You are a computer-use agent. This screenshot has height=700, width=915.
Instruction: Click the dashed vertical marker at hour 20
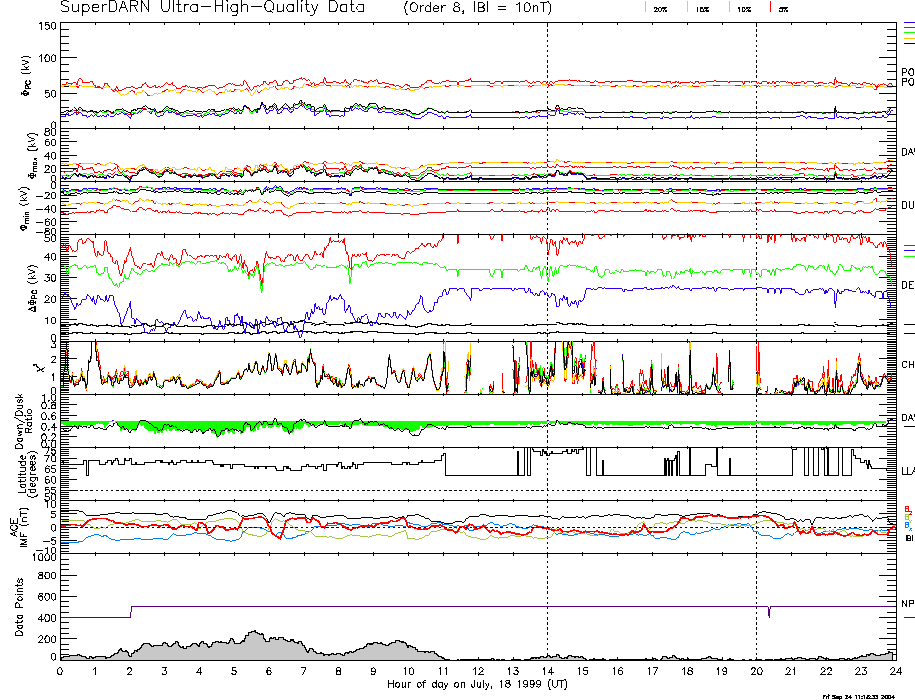756,300
